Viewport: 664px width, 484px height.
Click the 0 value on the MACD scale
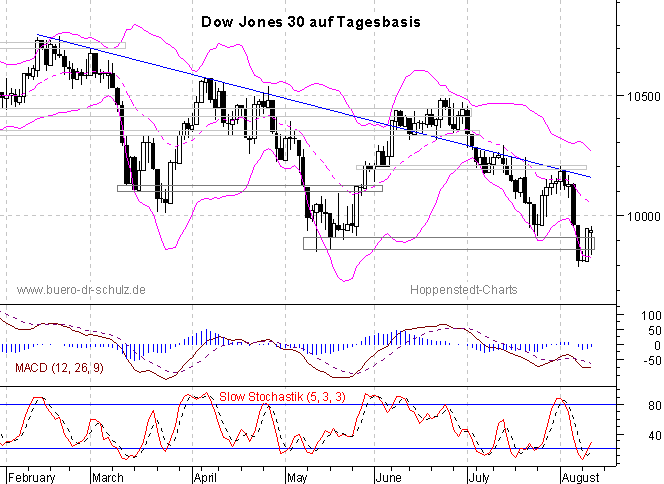(627, 346)
